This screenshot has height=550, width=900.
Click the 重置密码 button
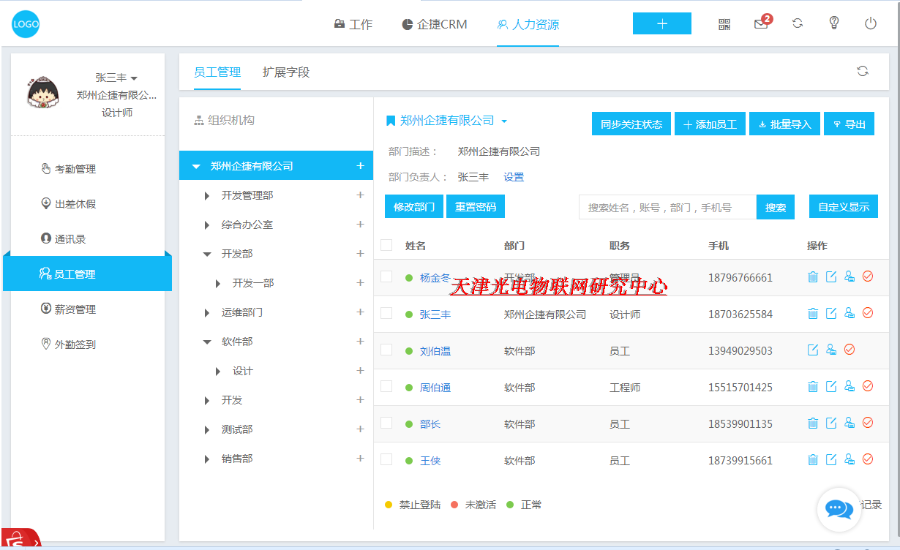[475, 207]
